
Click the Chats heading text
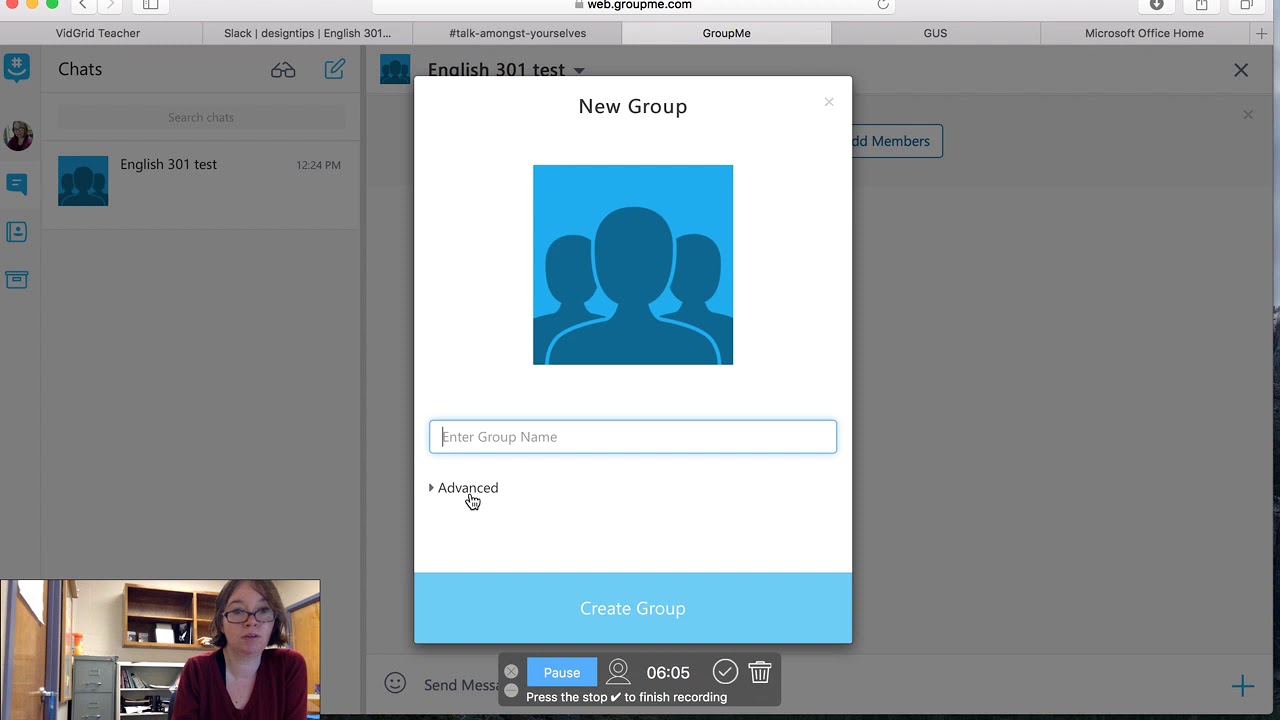pyautogui.click(x=80, y=69)
